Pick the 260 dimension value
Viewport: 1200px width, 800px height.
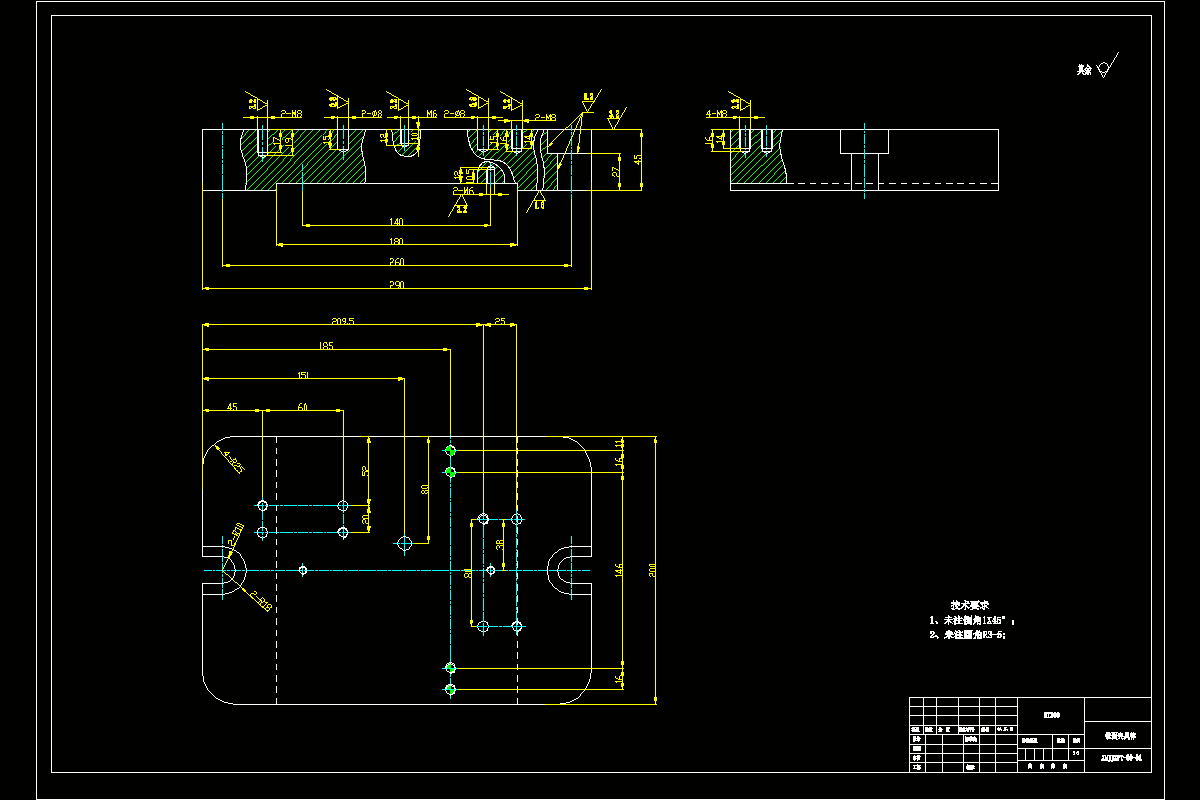[x=397, y=262]
